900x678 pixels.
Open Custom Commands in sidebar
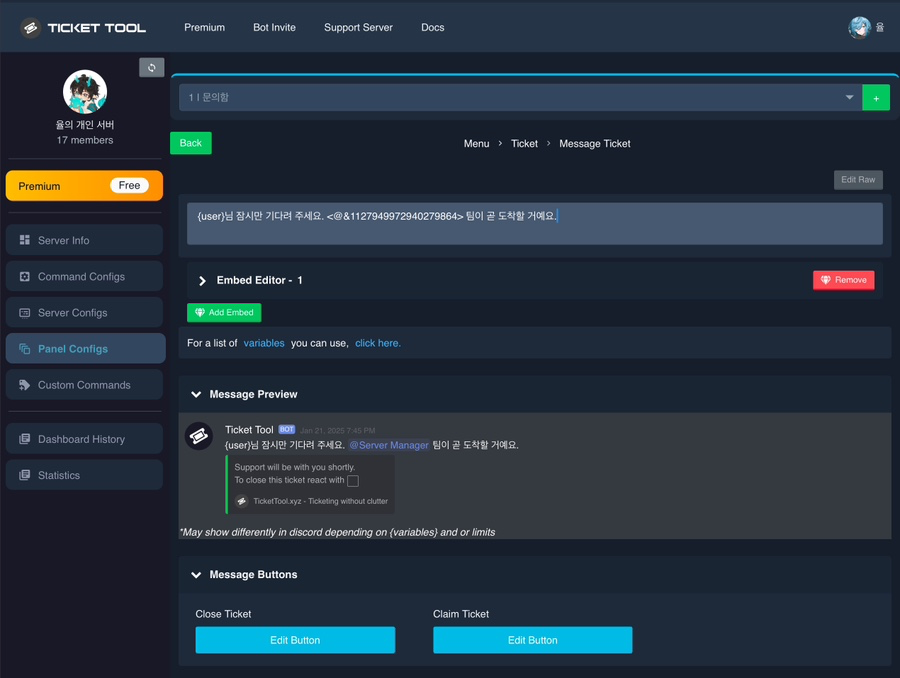pyautogui.click(x=84, y=385)
